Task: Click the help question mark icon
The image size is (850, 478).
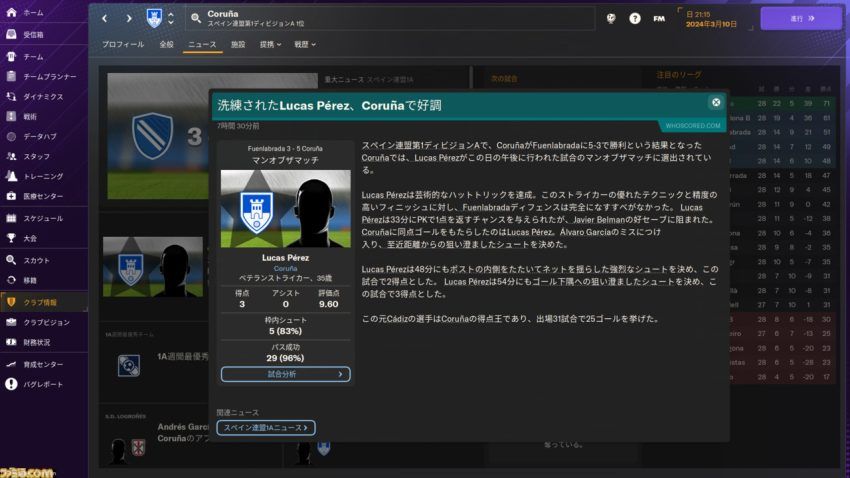Action: 635,18
